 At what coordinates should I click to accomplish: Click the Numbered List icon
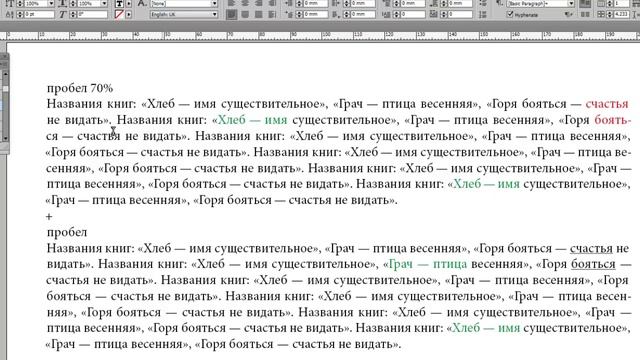point(483,15)
